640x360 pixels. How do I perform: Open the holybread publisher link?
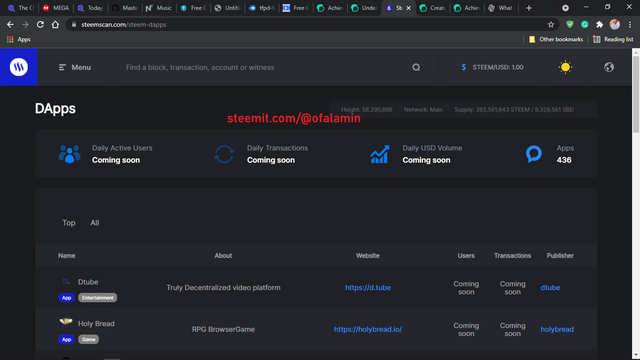click(557, 329)
